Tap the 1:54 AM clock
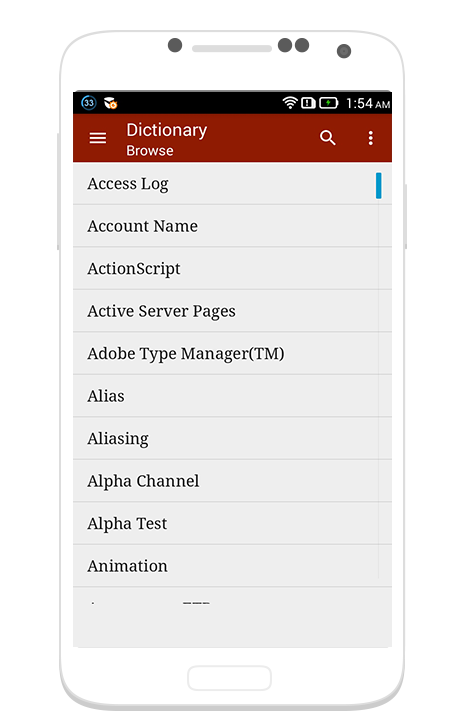 368,103
